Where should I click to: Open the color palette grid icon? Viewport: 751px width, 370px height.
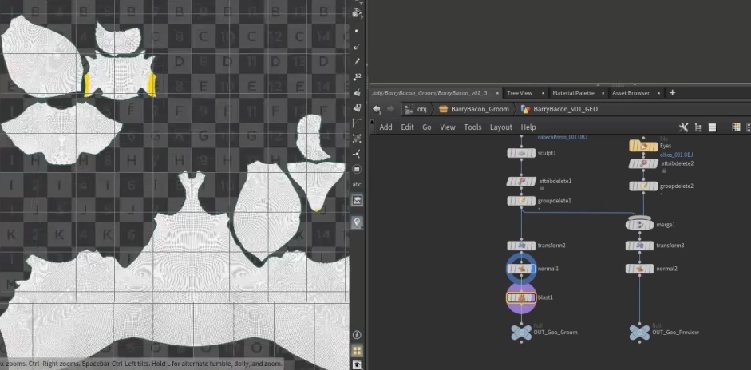click(736, 127)
